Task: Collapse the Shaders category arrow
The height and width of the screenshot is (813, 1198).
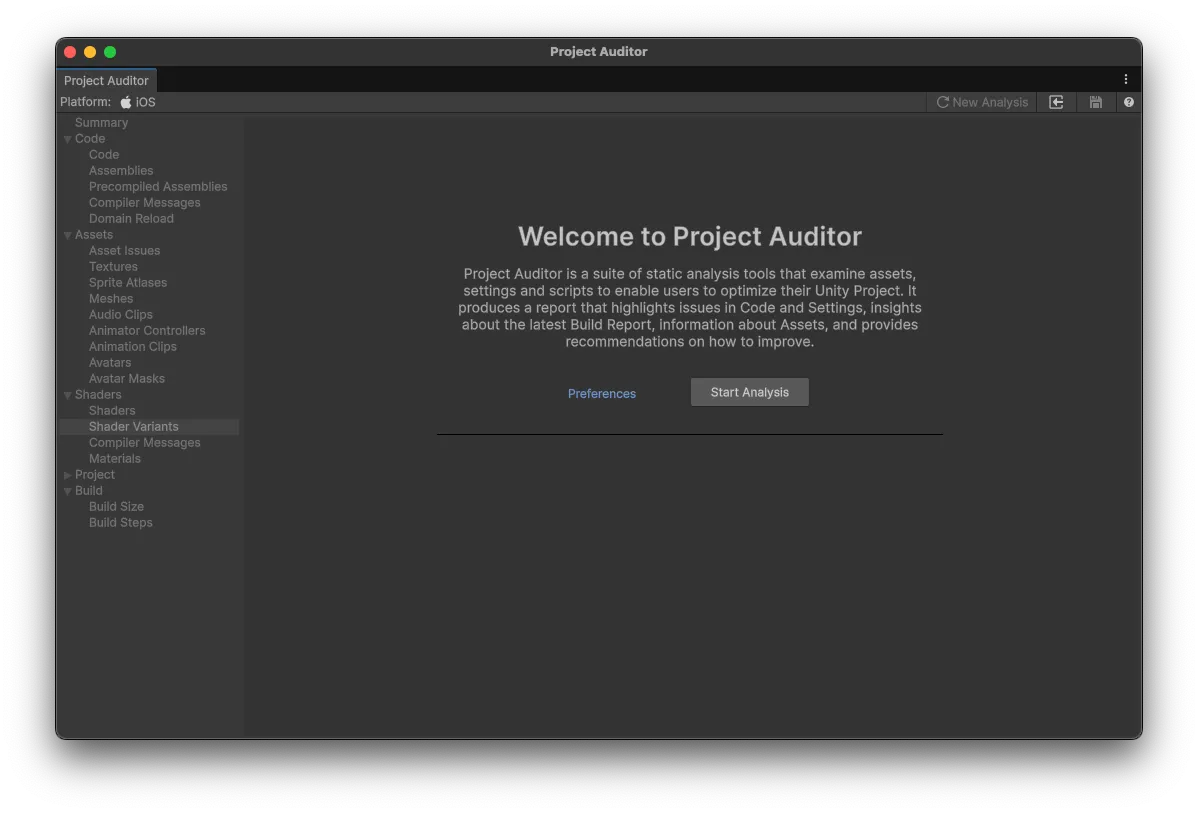Action: point(68,395)
